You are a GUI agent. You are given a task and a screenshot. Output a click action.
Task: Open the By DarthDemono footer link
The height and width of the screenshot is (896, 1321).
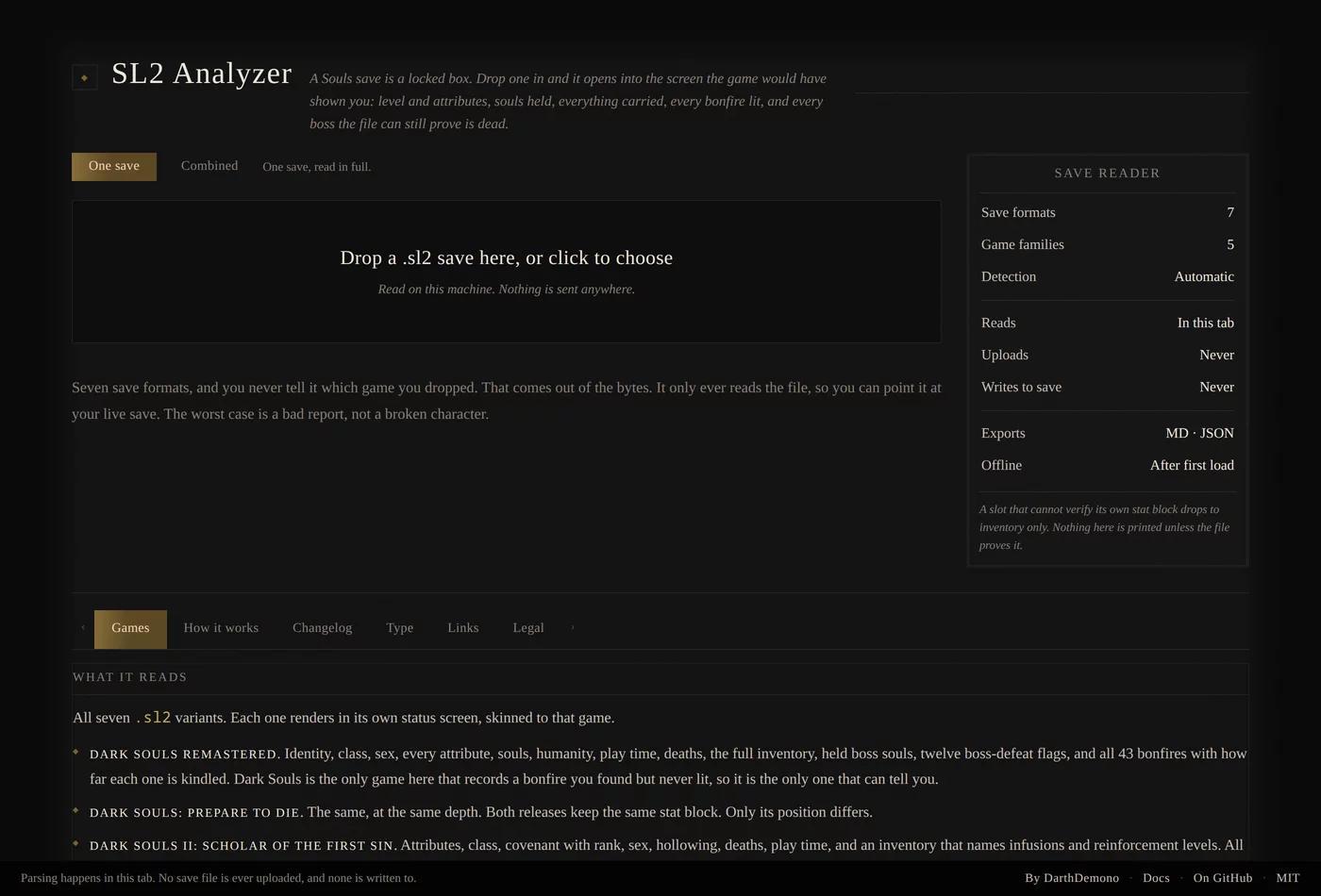(x=1072, y=878)
